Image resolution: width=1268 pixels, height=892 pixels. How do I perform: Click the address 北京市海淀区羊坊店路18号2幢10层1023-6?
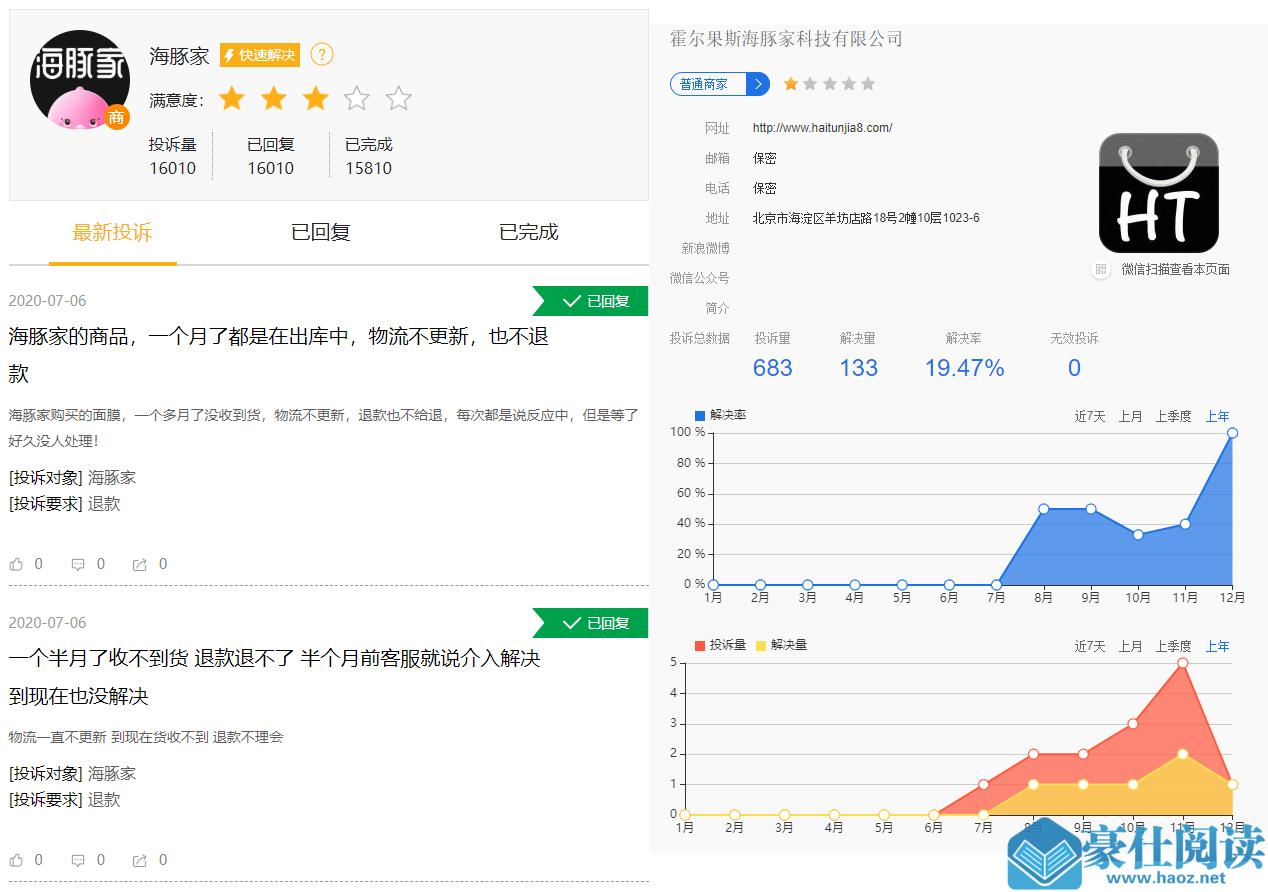(866, 218)
